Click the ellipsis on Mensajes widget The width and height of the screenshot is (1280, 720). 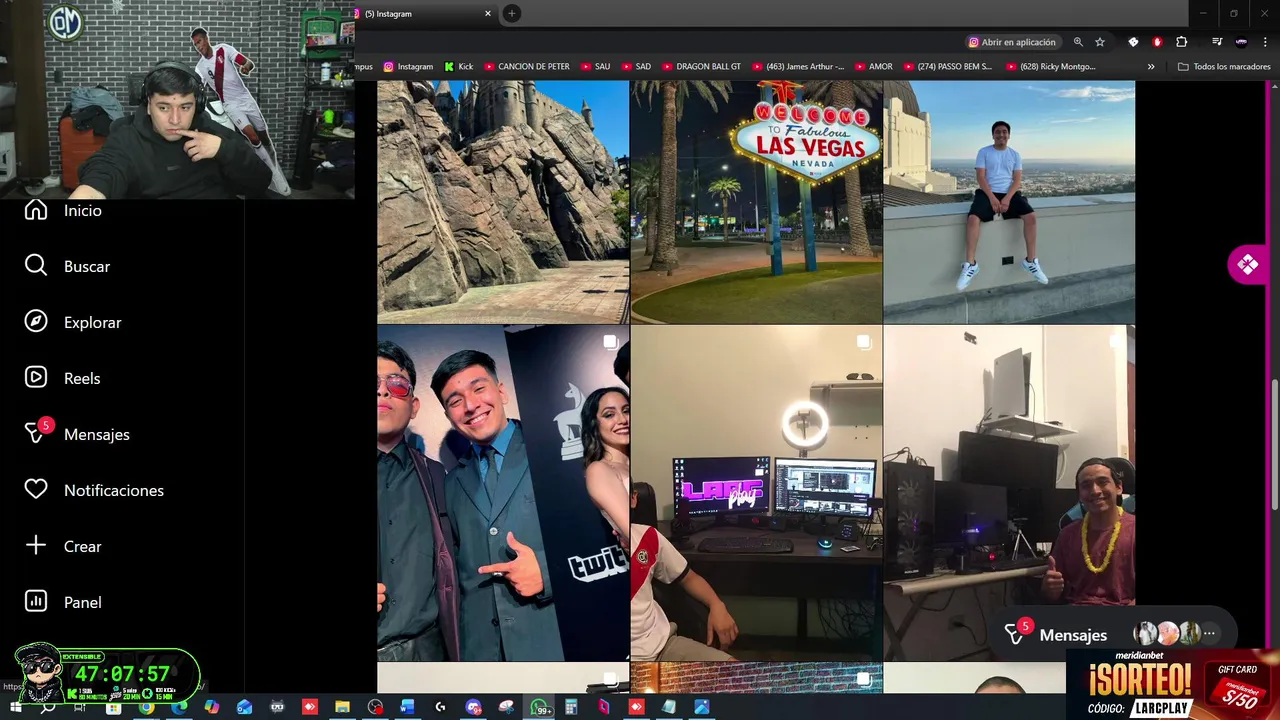1209,633
